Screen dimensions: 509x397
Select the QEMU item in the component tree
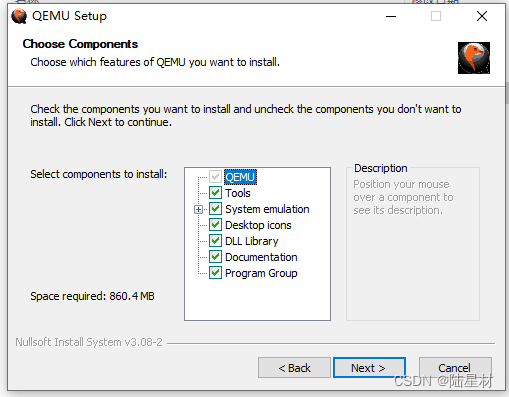(x=240, y=177)
